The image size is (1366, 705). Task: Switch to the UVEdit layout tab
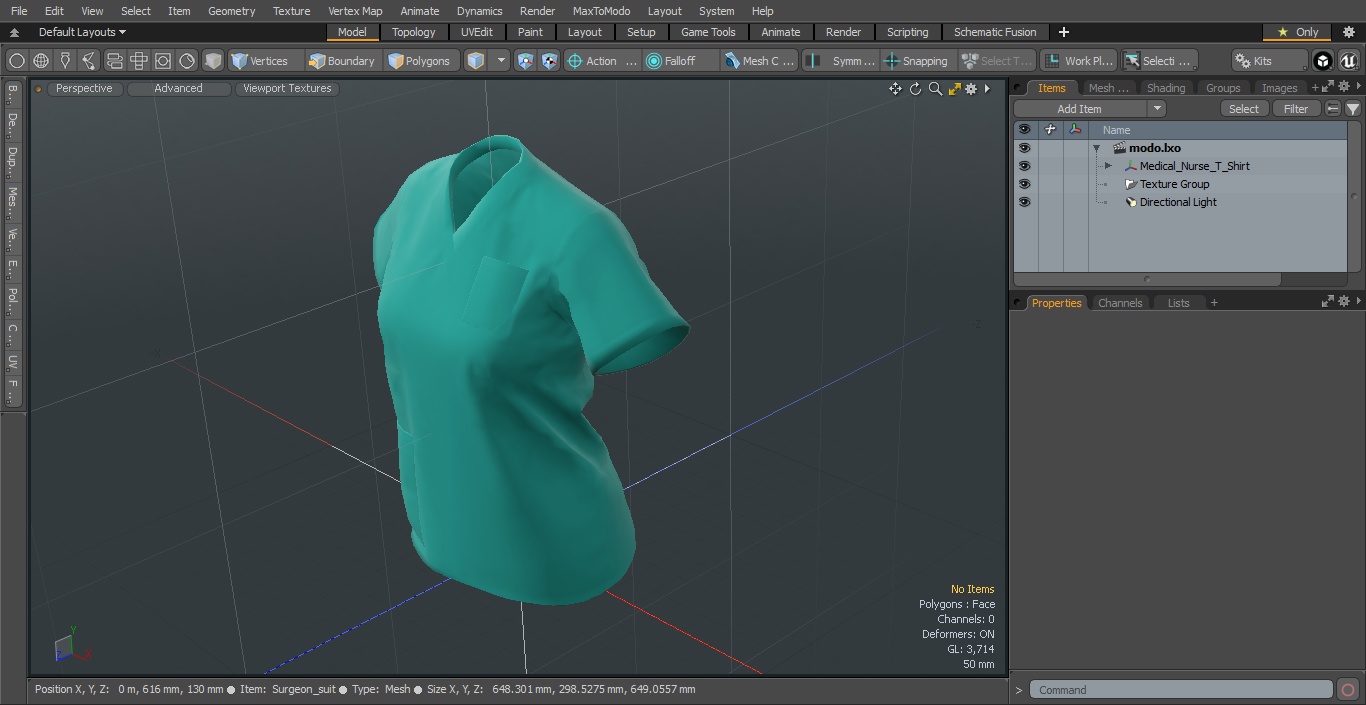(x=477, y=32)
